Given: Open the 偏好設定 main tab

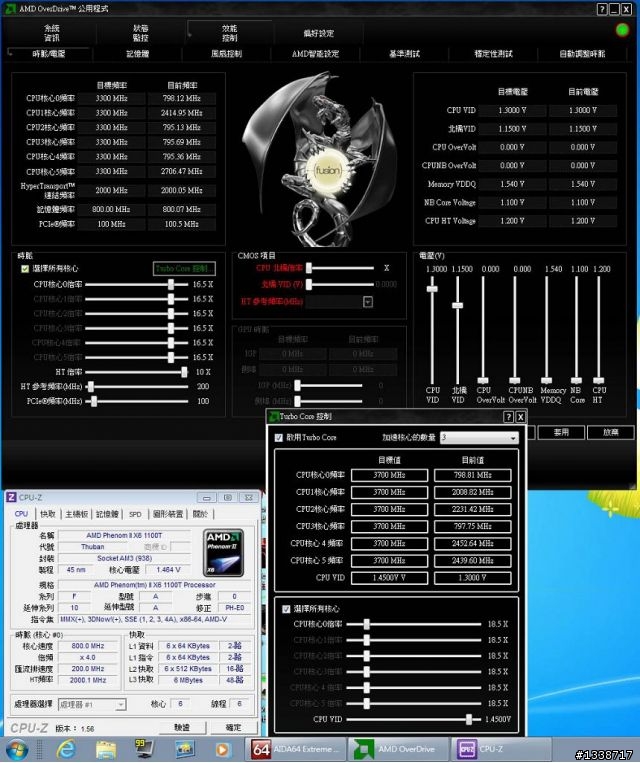Looking at the screenshot, I should pyautogui.click(x=318, y=33).
